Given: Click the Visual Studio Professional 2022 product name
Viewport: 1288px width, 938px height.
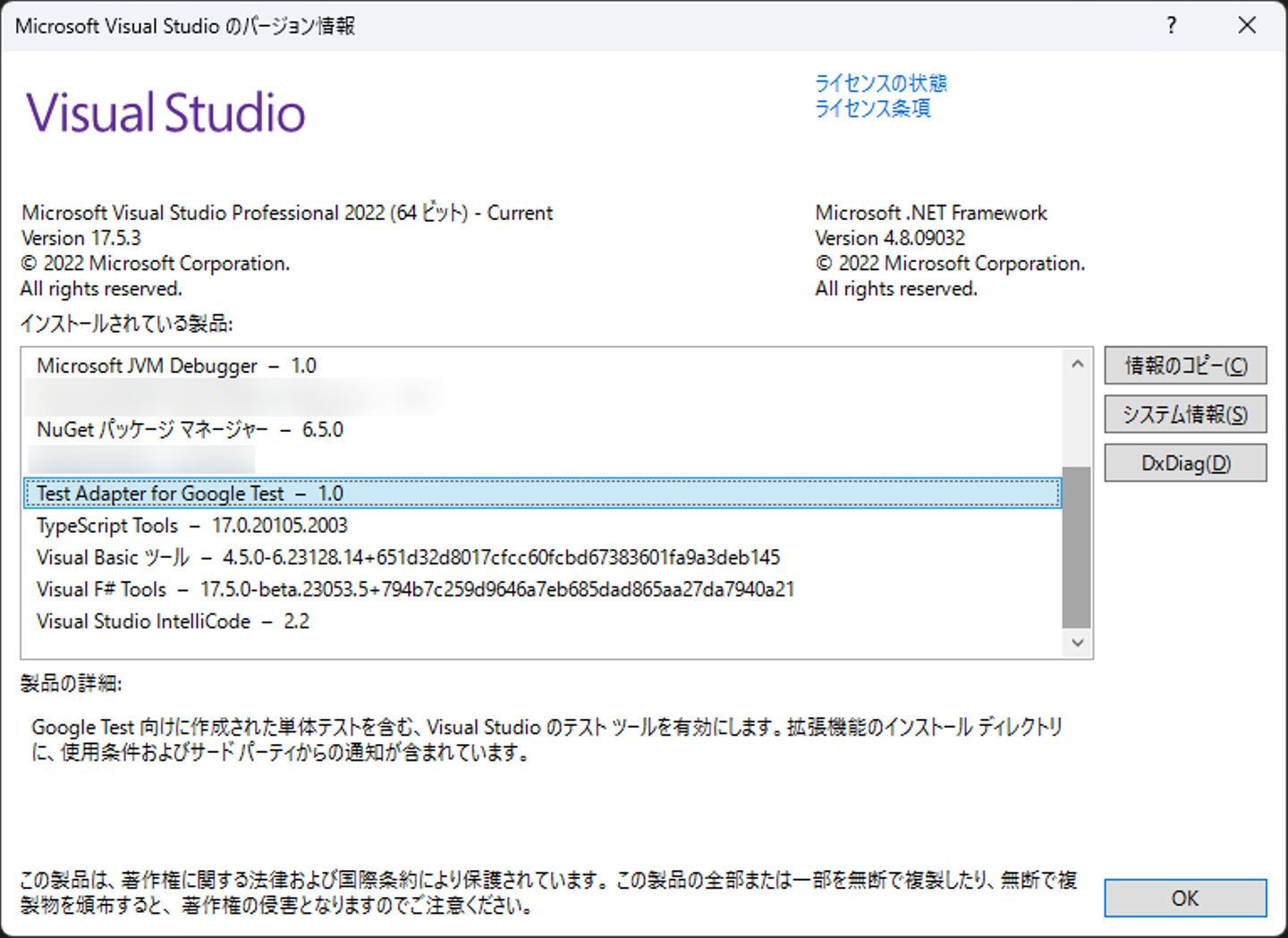Looking at the screenshot, I should 287,213.
